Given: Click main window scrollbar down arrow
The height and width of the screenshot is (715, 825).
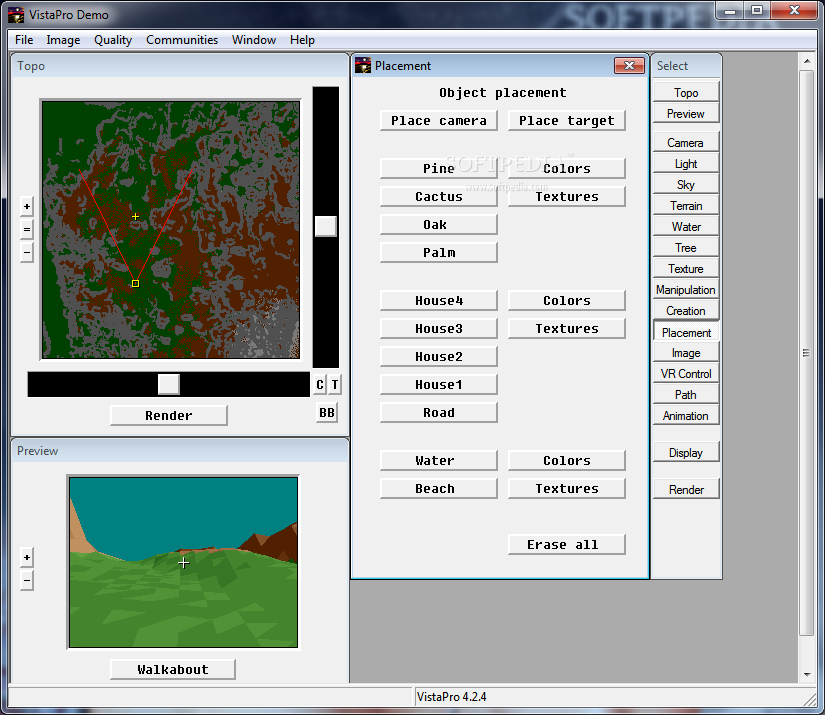Looking at the screenshot, I should pos(807,674).
